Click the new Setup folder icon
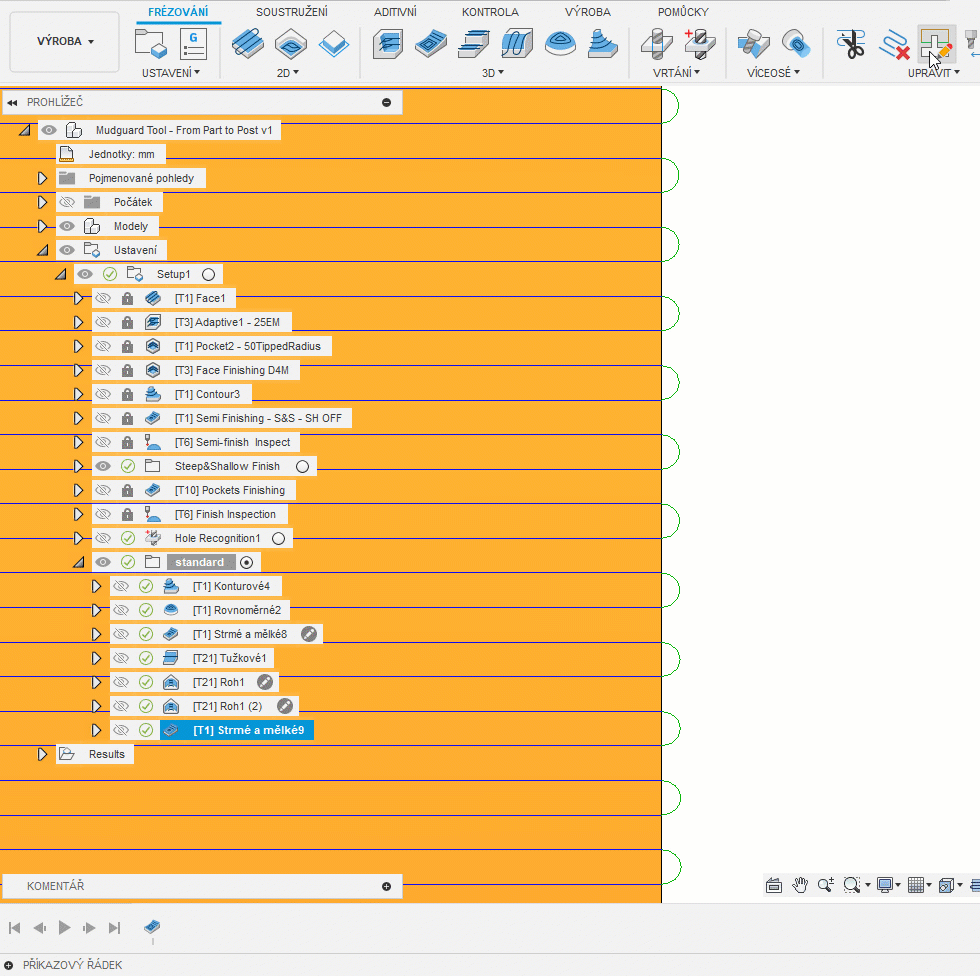The width and height of the screenshot is (980, 976). [150, 43]
